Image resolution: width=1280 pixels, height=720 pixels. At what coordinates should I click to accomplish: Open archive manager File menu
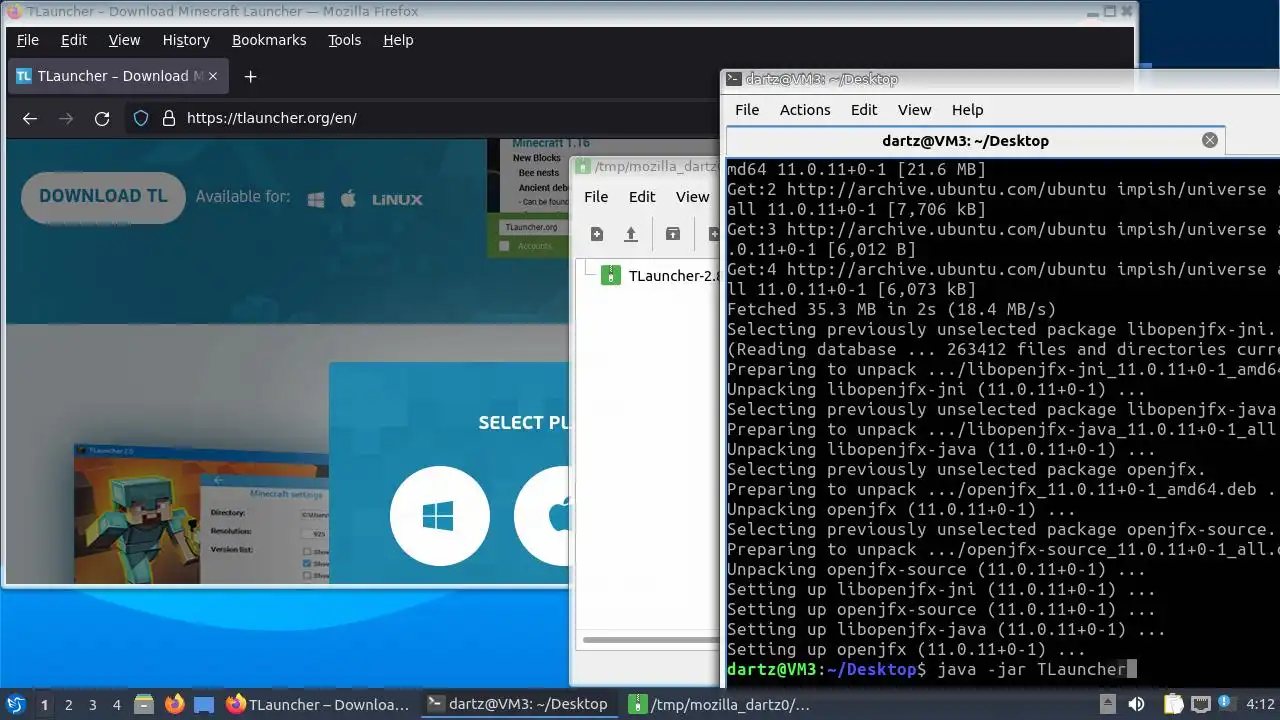(596, 197)
